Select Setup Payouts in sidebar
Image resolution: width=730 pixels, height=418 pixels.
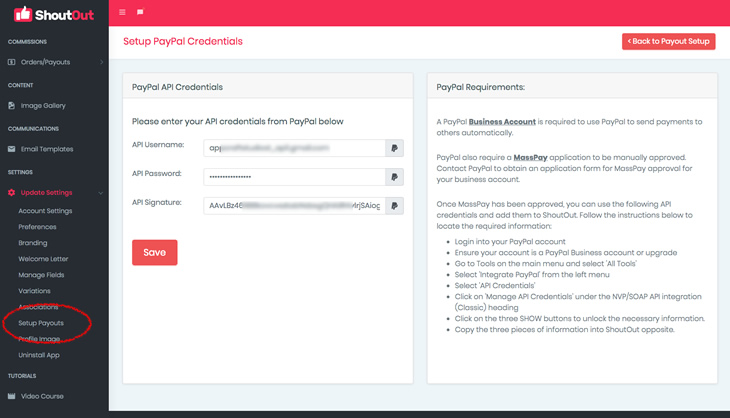tap(41, 323)
